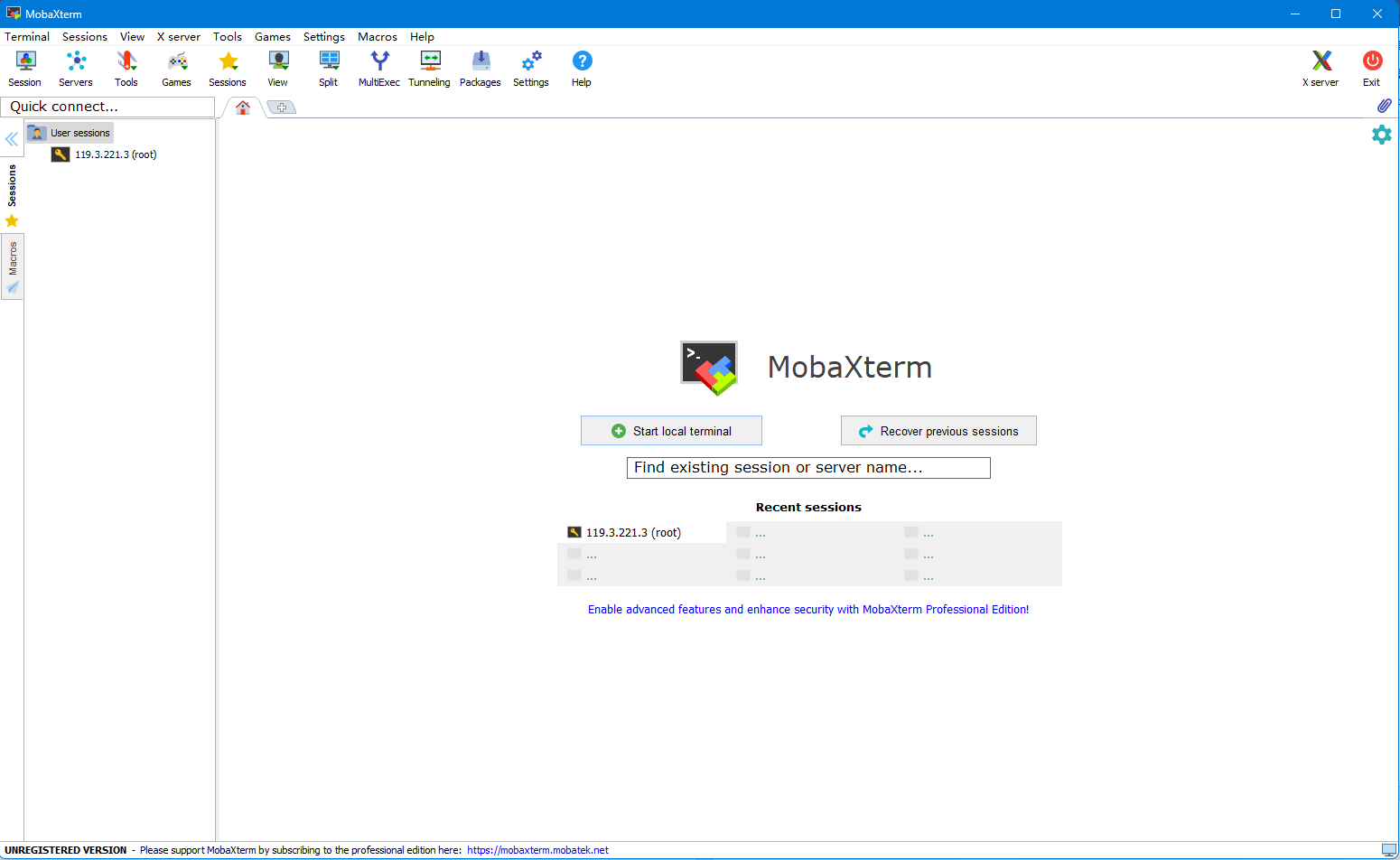The height and width of the screenshot is (860, 1400).
Task: Toggle the X server toolbar icon
Action: coord(1321,69)
